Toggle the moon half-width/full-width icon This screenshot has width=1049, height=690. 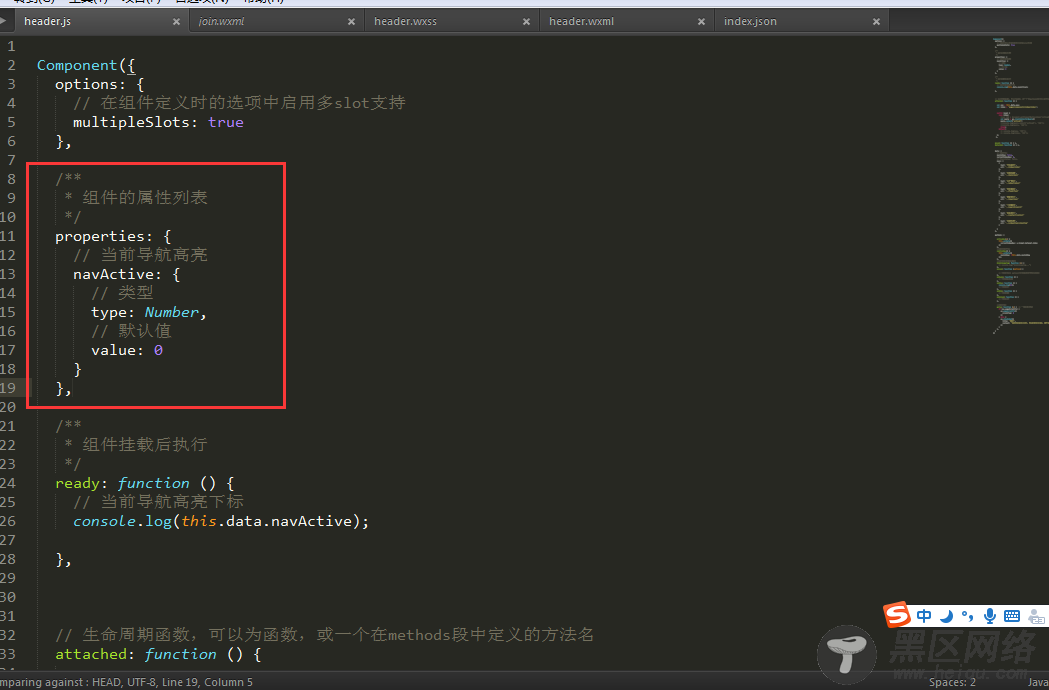pos(946,616)
